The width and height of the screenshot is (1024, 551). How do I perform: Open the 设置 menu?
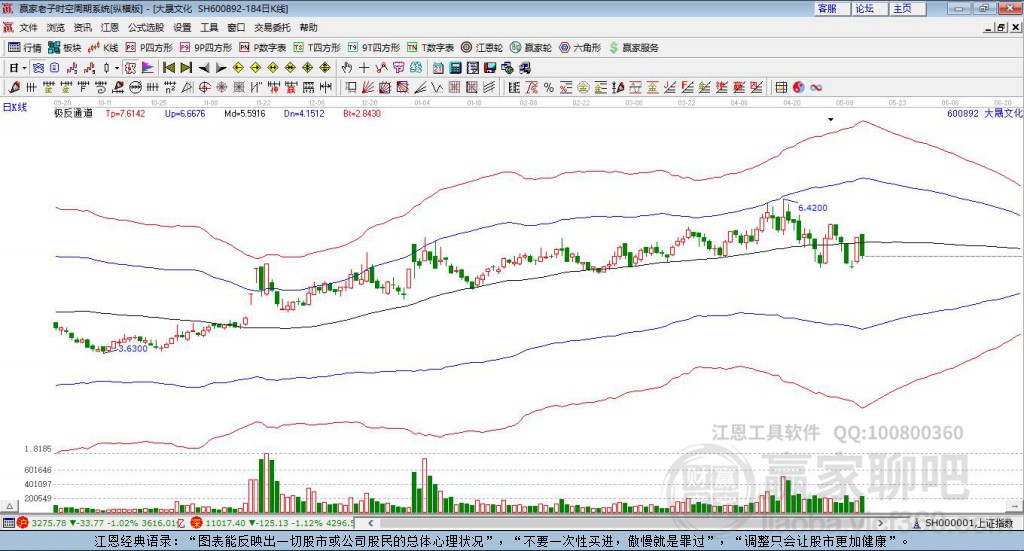pos(182,27)
